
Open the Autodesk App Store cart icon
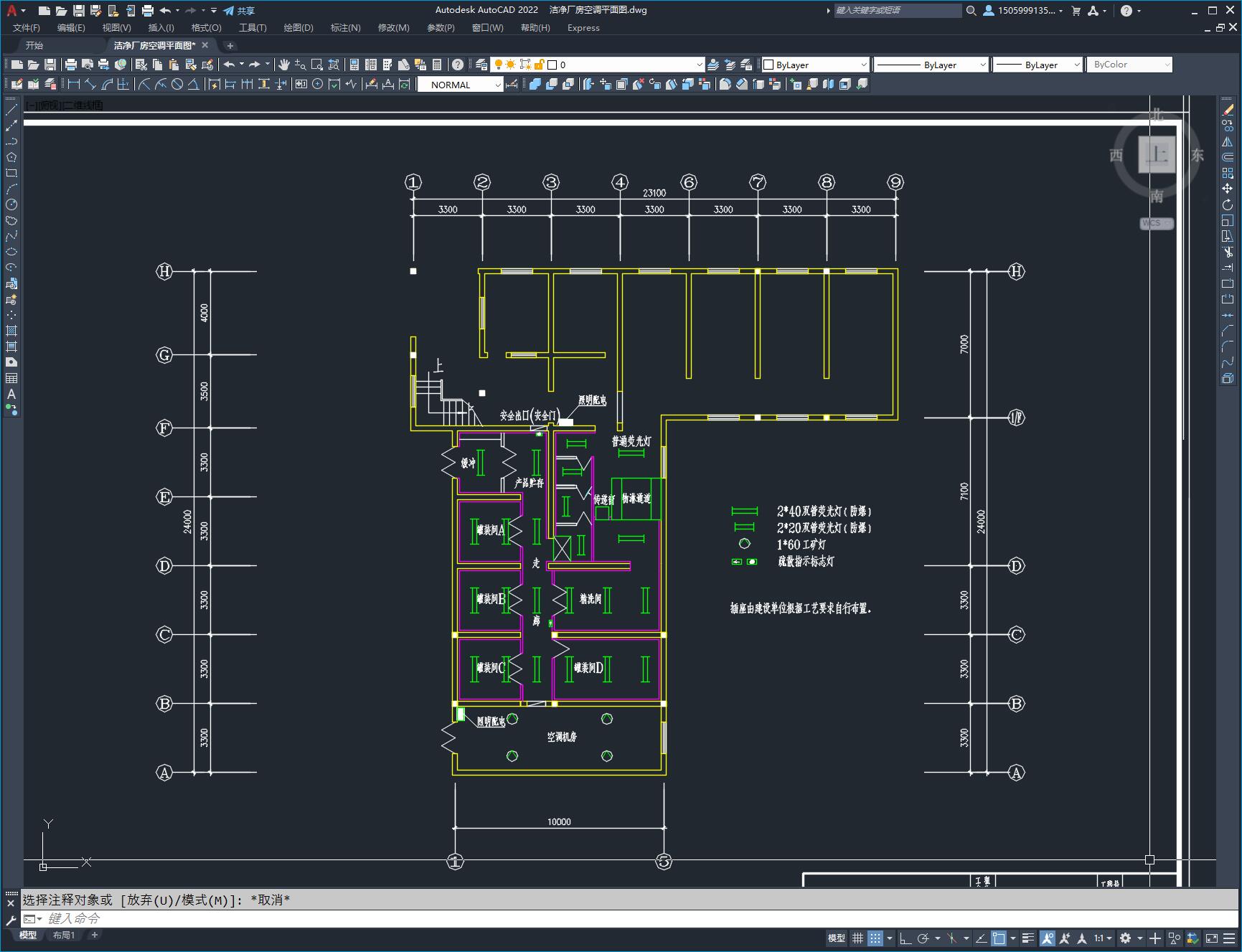point(1076,11)
